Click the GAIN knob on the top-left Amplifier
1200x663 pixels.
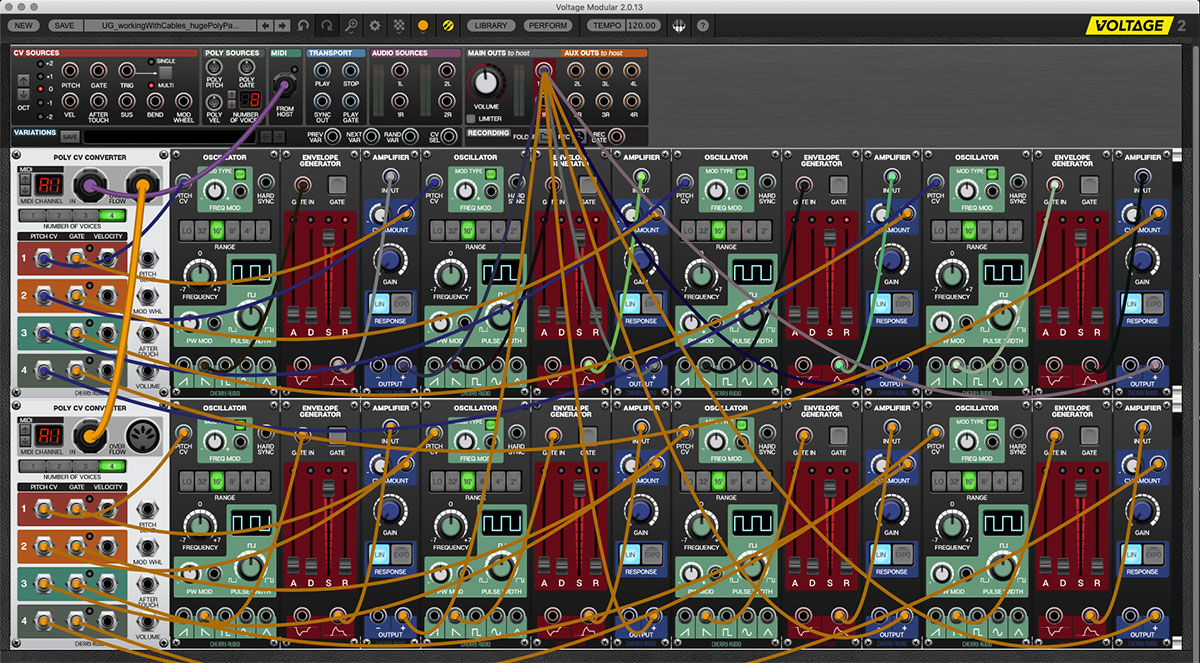pos(391,262)
